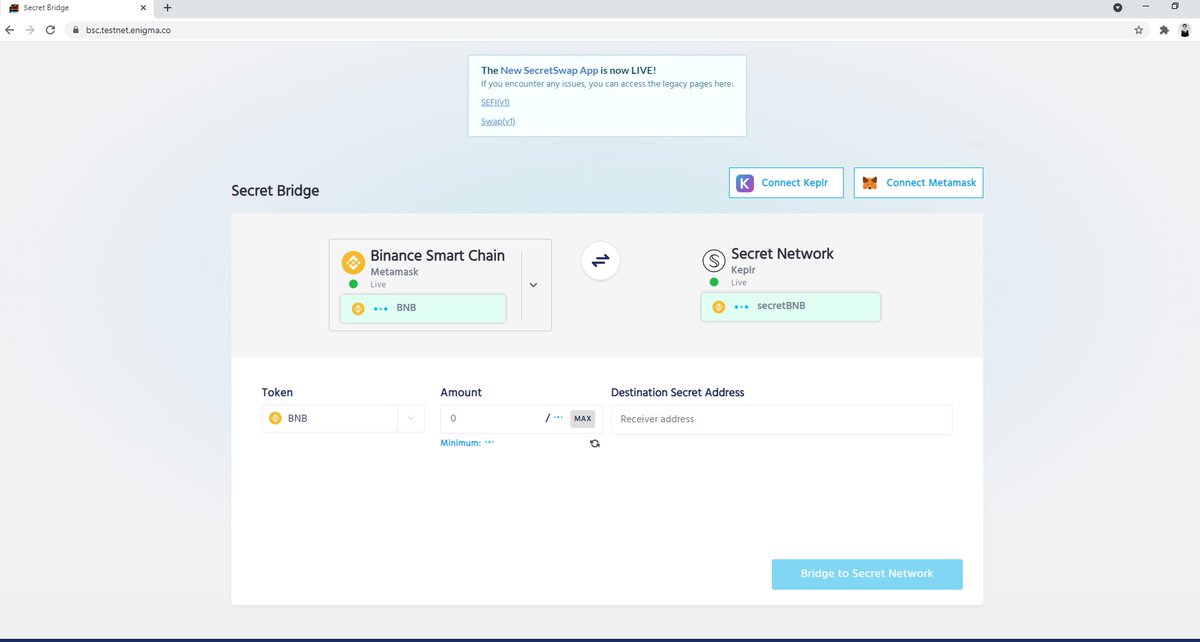Click the Secret Bridge heading text

point(275,190)
